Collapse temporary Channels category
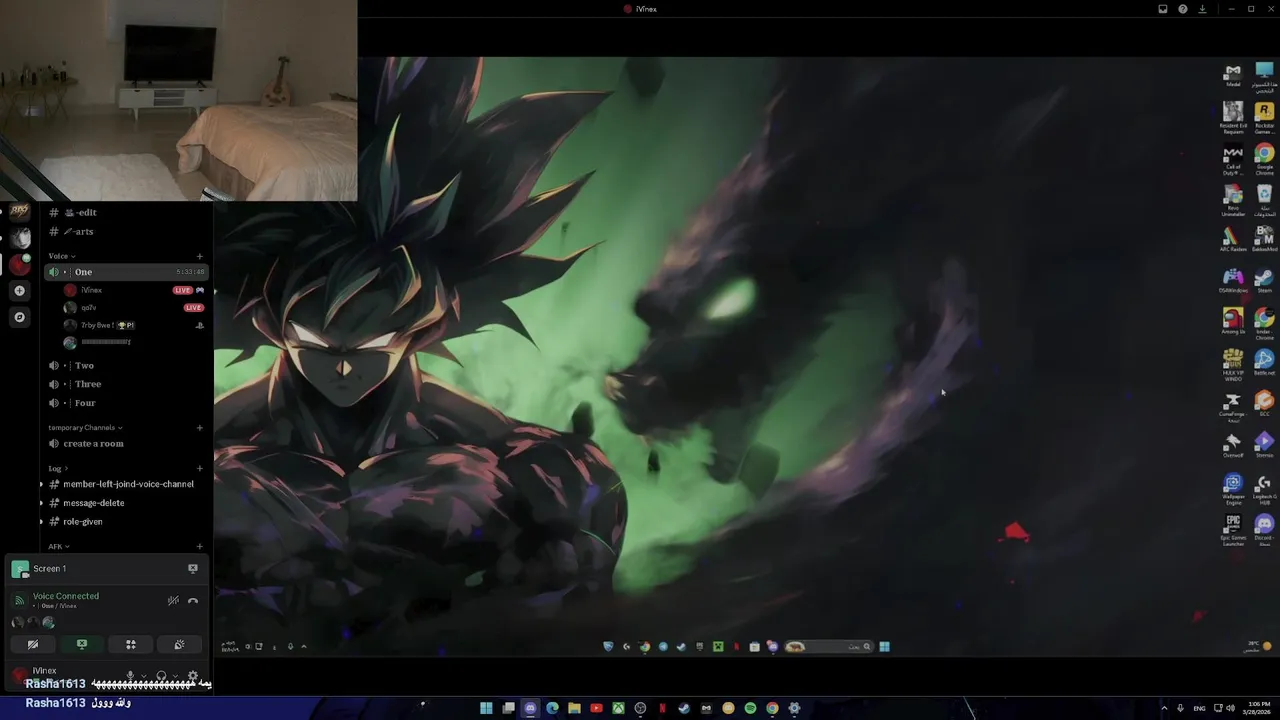 tap(85, 428)
